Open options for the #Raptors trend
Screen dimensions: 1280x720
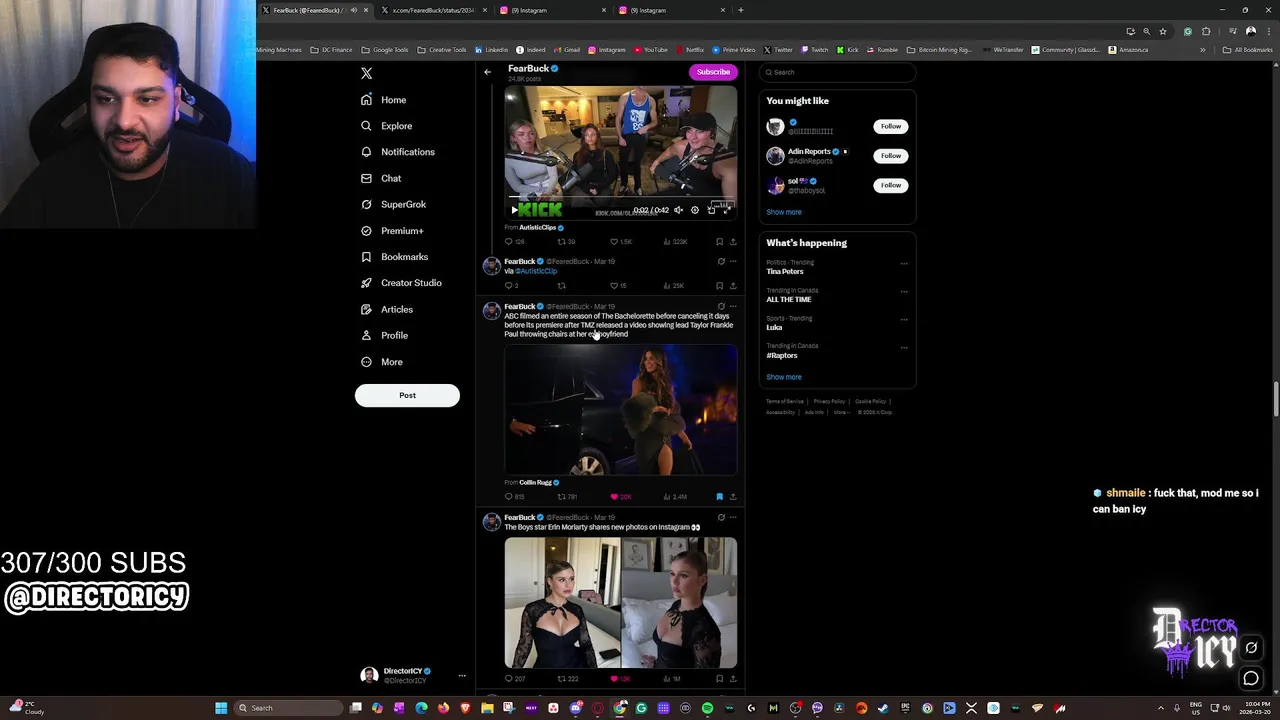904,348
